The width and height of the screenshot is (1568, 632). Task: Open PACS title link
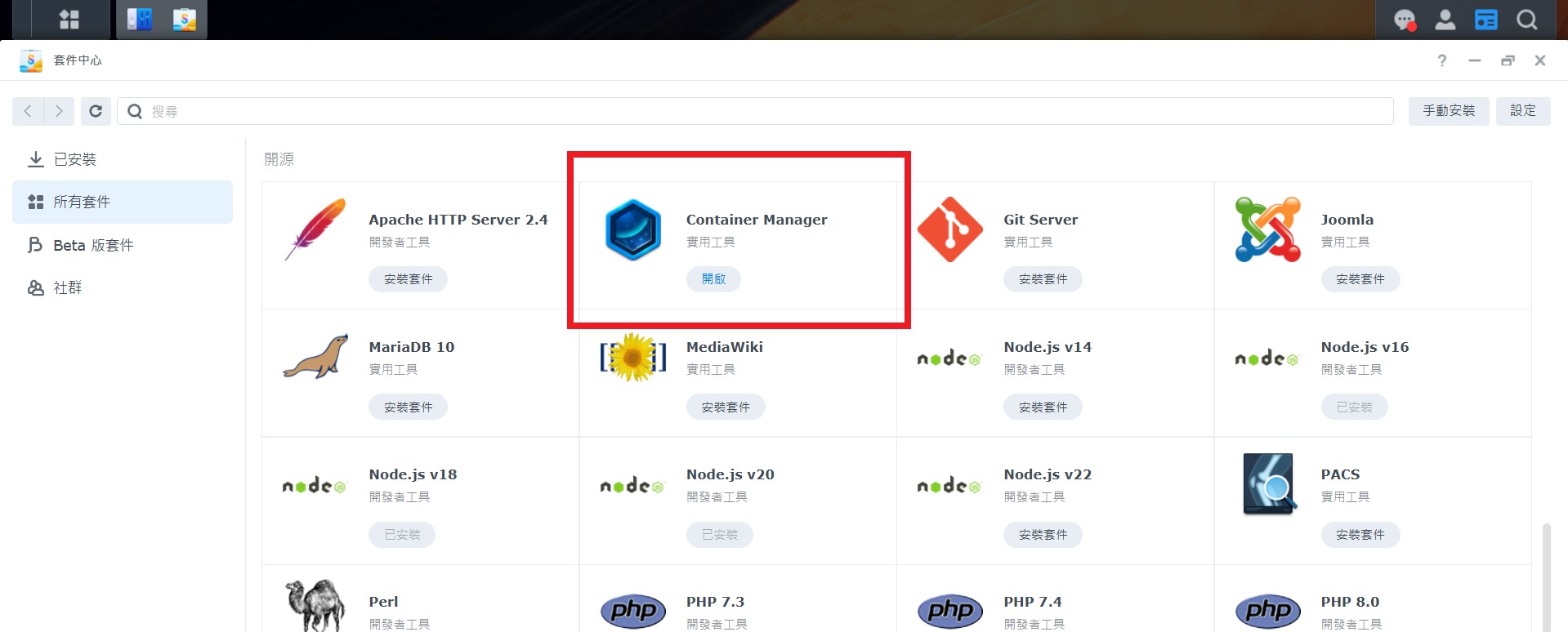tap(1341, 474)
